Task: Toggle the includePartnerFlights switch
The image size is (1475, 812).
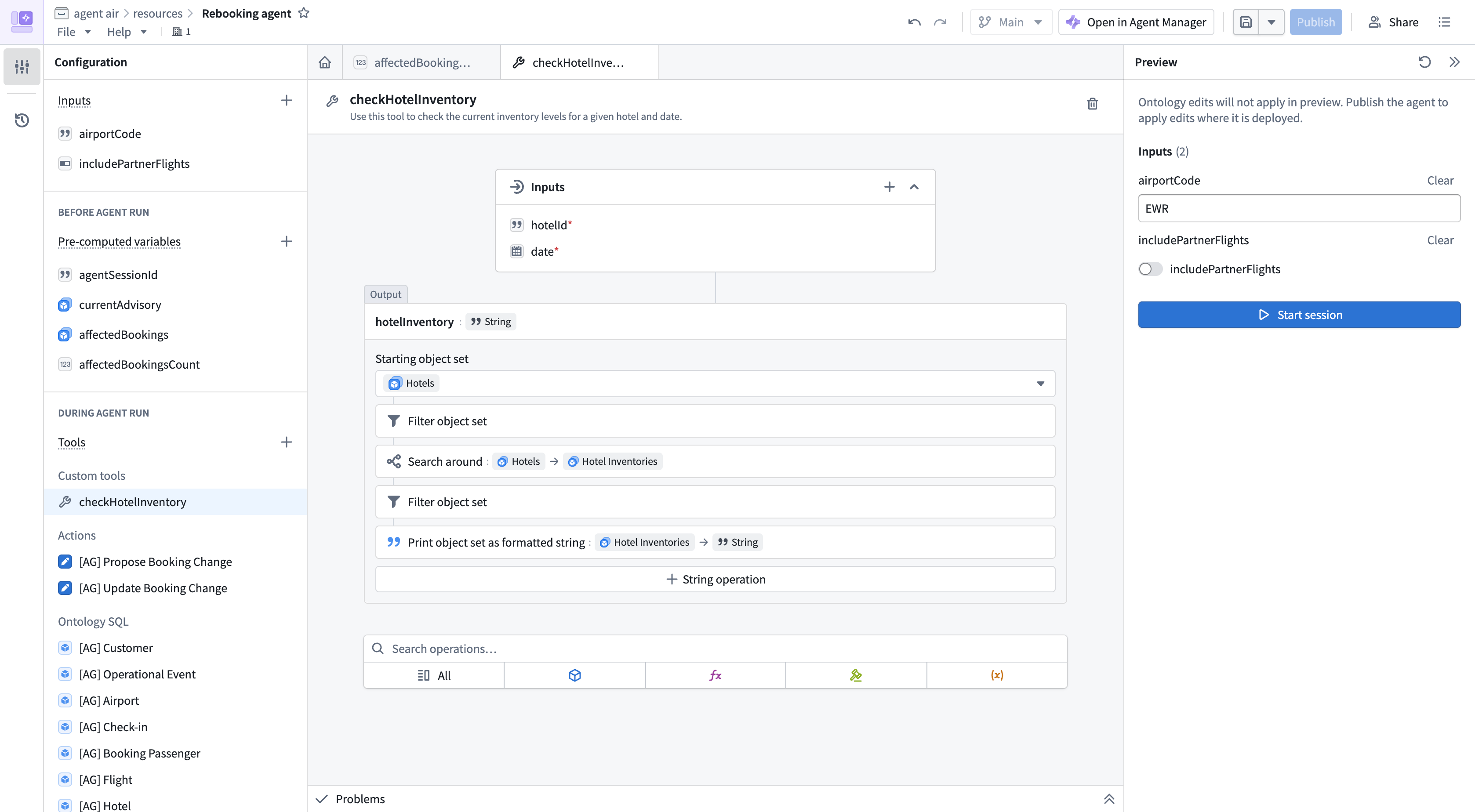Action: (x=1150, y=269)
